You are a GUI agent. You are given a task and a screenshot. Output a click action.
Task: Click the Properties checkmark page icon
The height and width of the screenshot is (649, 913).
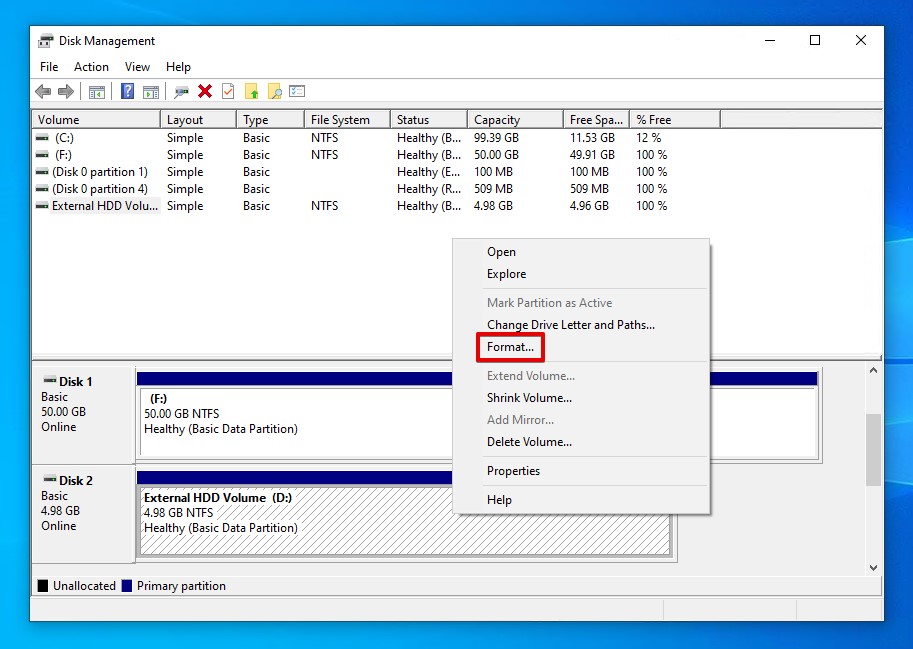tap(228, 92)
